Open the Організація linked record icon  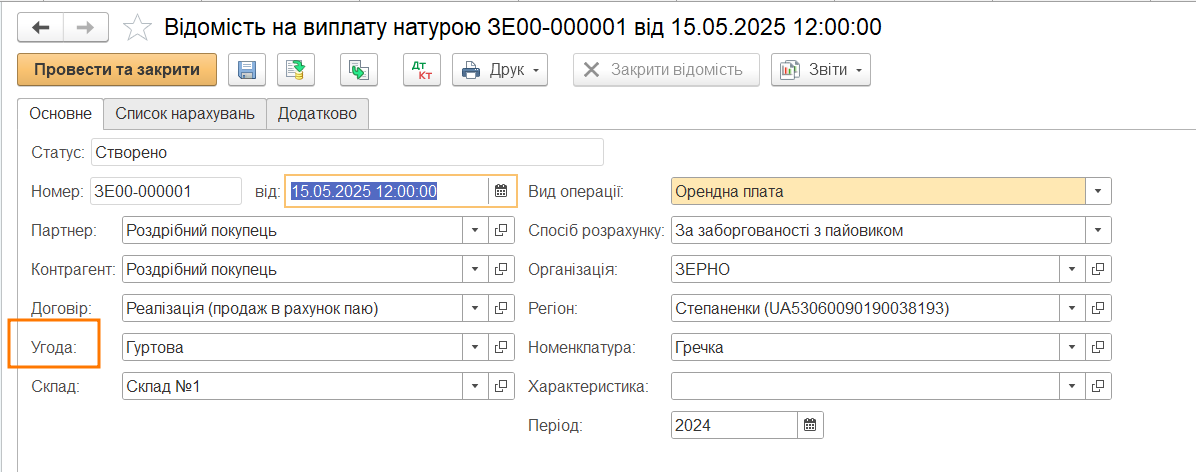[1098, 269]
